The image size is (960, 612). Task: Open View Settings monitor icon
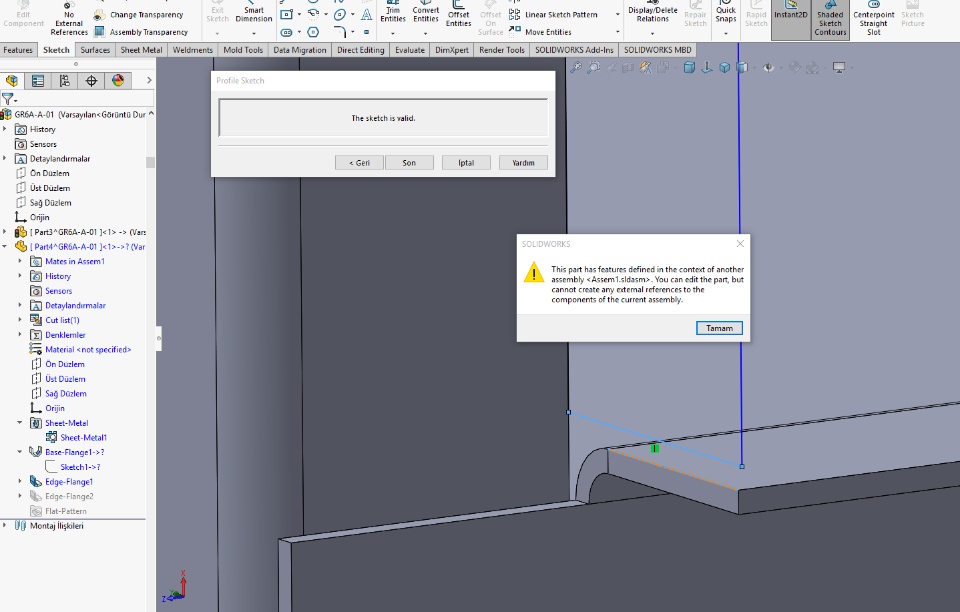click(839, 68)
